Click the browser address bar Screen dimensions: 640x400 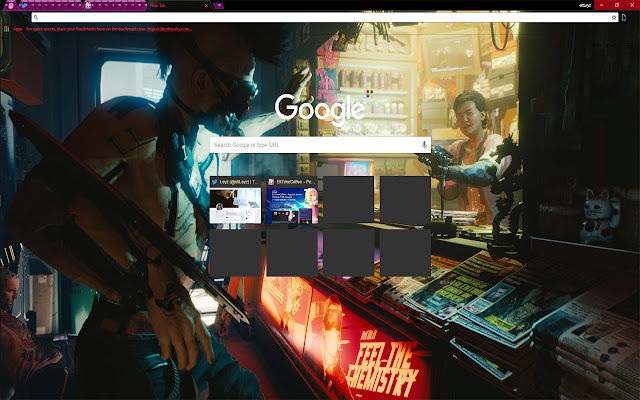click(x=324, y=18)
